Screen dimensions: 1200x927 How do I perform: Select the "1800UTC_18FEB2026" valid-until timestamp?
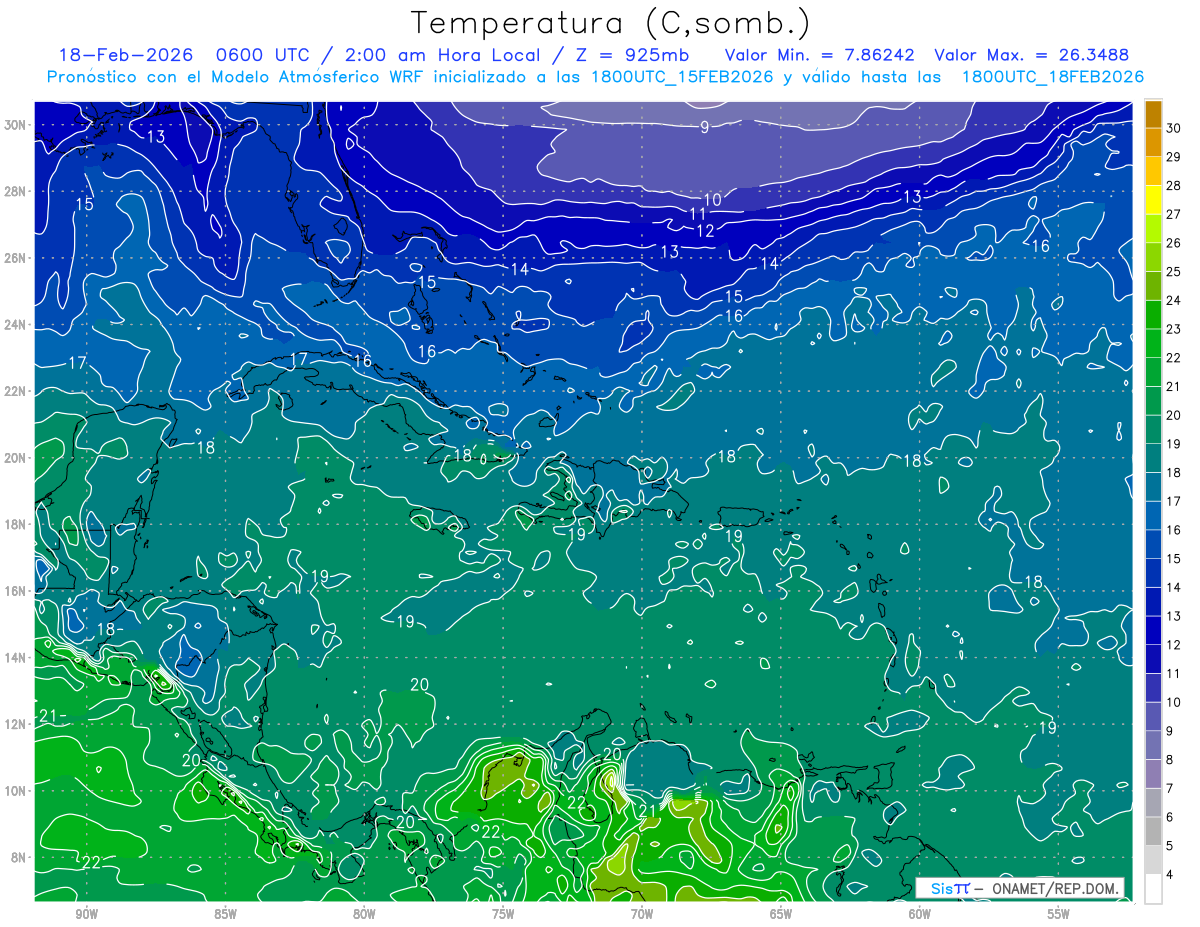[1052, 77]
